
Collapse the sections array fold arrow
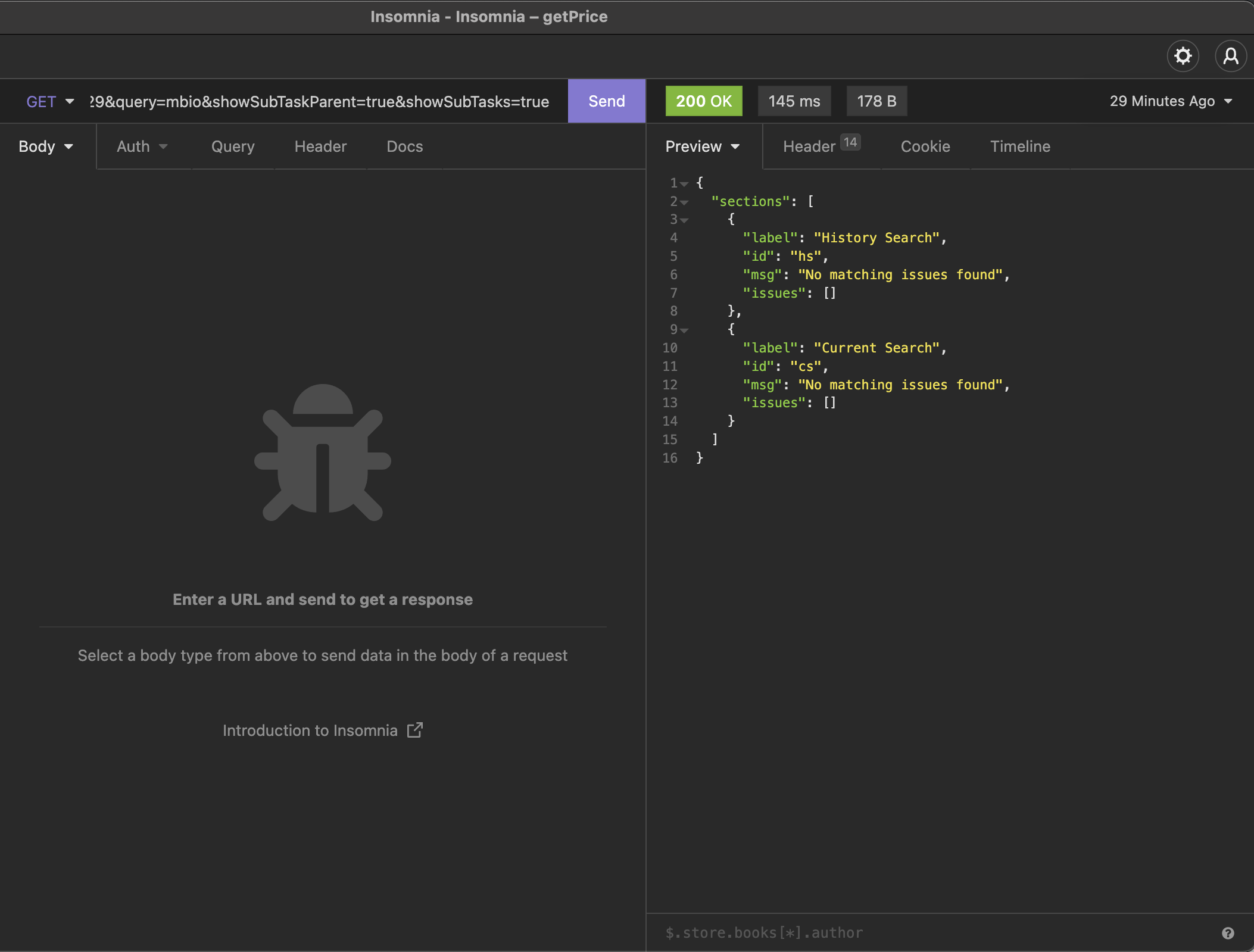coord(684,202)
